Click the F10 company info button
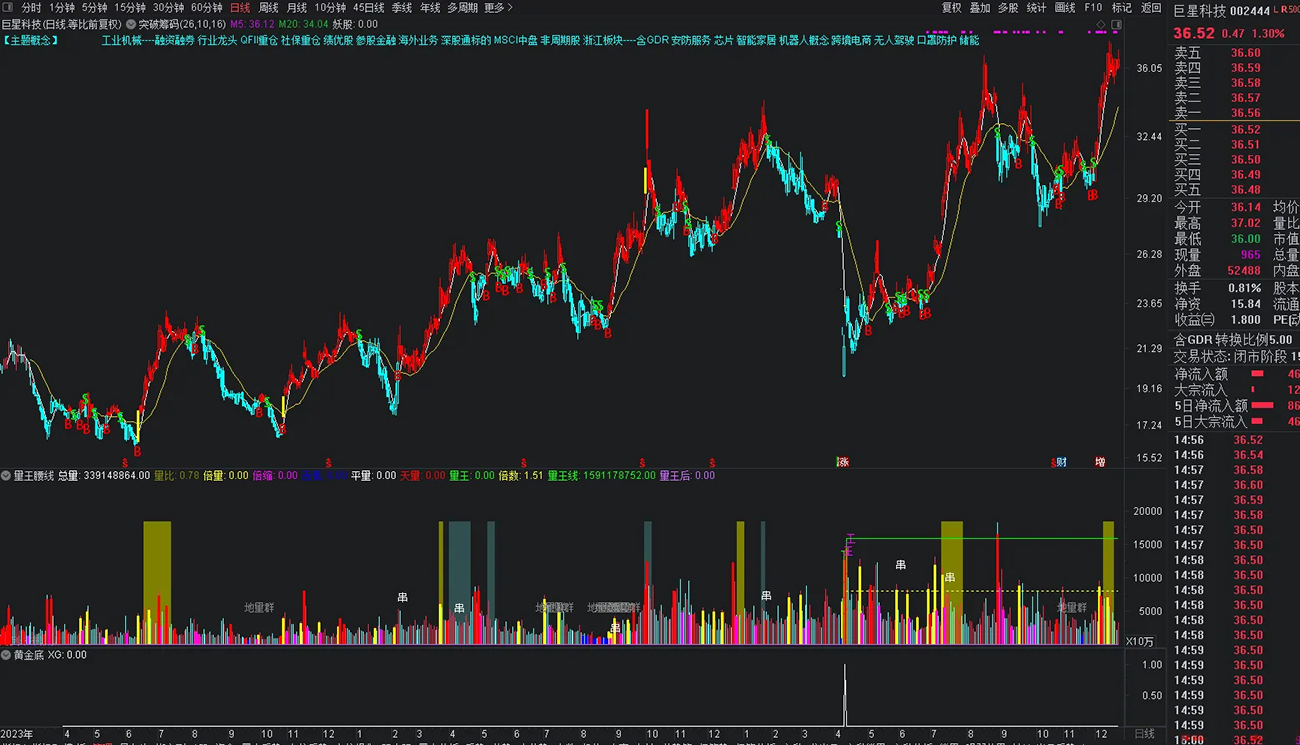 (1093, 8)
